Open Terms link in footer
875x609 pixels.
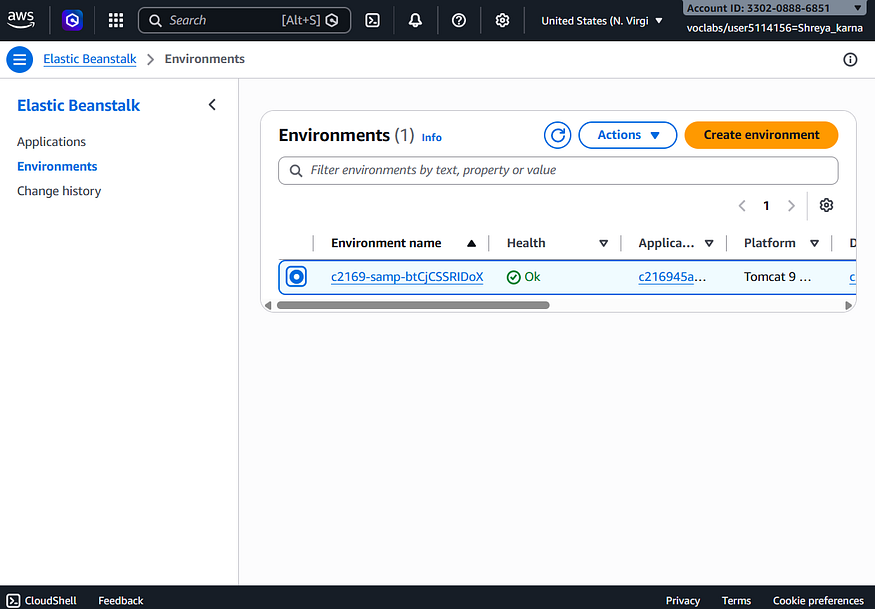tap(736, 601)
